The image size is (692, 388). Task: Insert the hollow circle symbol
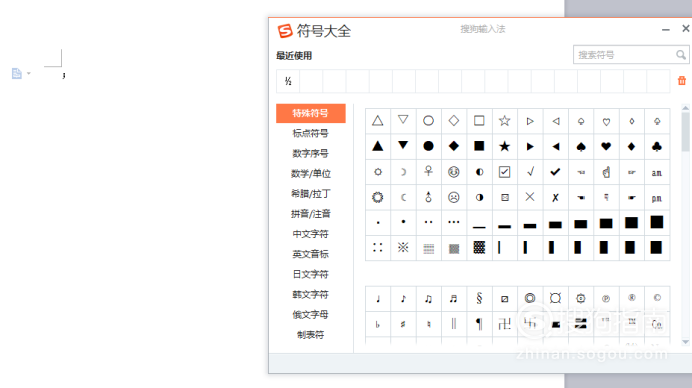[x=429, y=121]
